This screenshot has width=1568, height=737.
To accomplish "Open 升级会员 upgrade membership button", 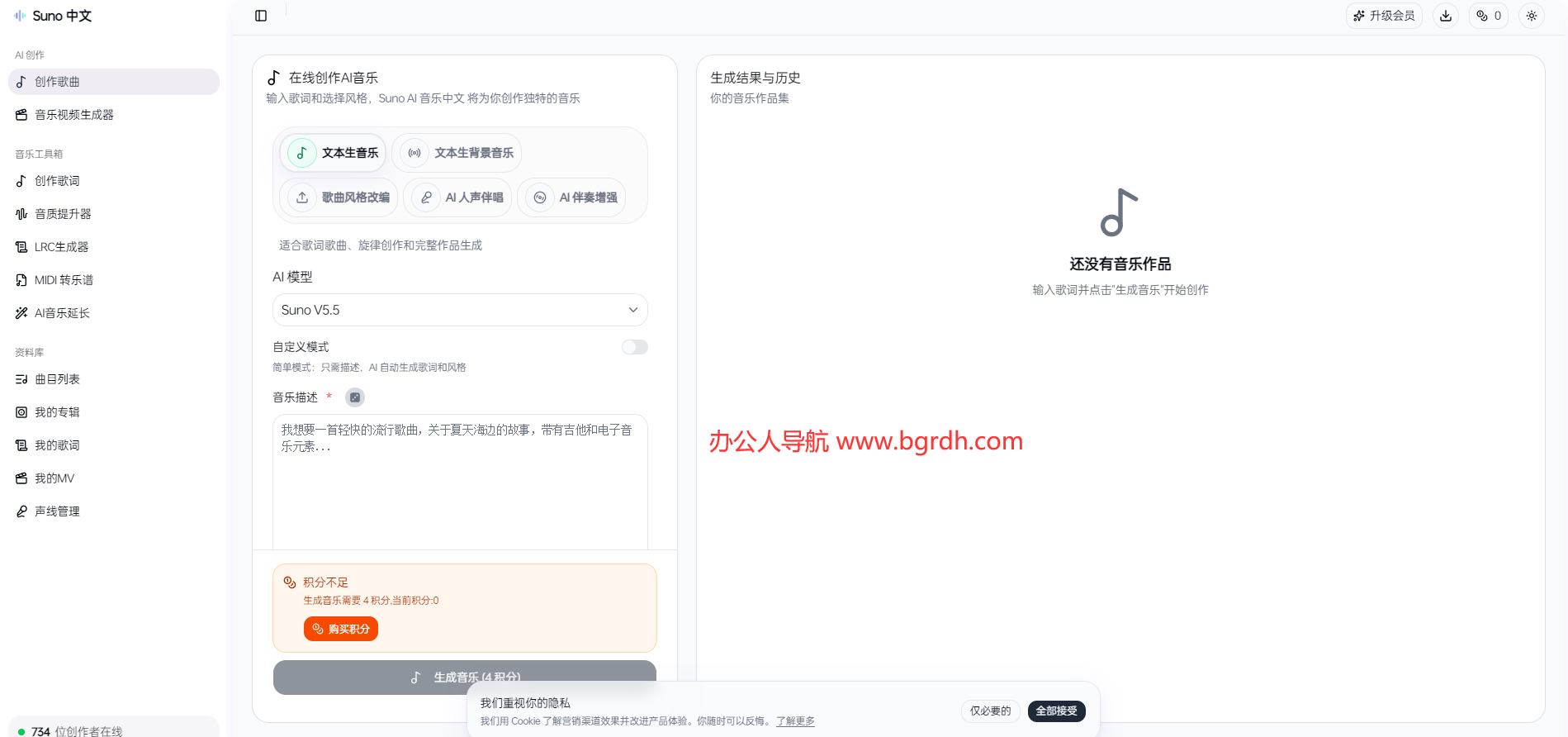I will click(x=1384, y=16).
